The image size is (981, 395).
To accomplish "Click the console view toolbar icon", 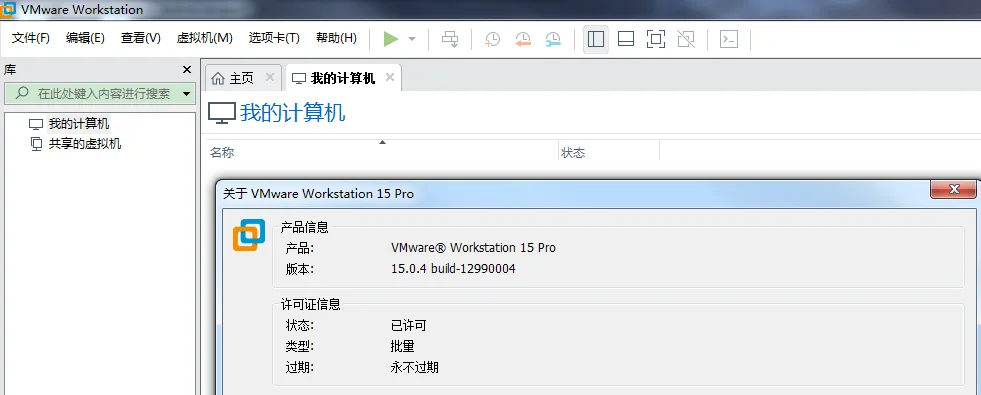I will pos(729,39).
